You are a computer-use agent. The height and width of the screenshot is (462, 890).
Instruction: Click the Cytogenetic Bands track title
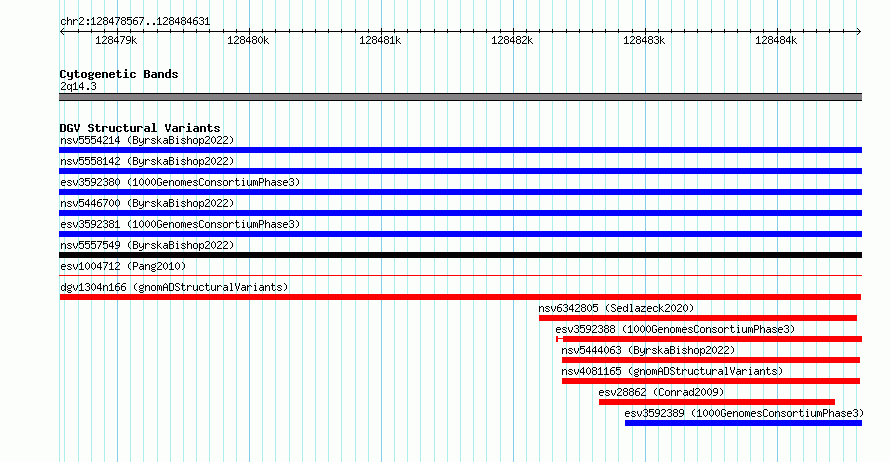tap(119, 74)
